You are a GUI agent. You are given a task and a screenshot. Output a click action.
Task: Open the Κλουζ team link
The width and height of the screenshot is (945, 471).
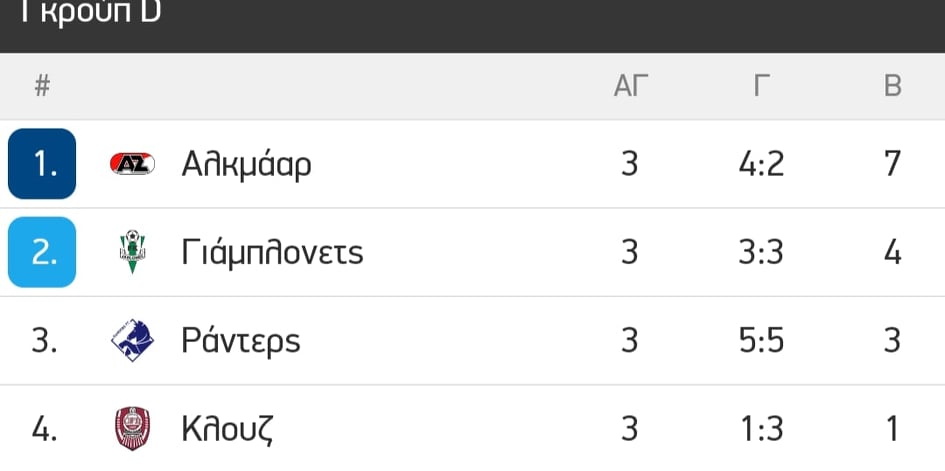click(227, 429)
